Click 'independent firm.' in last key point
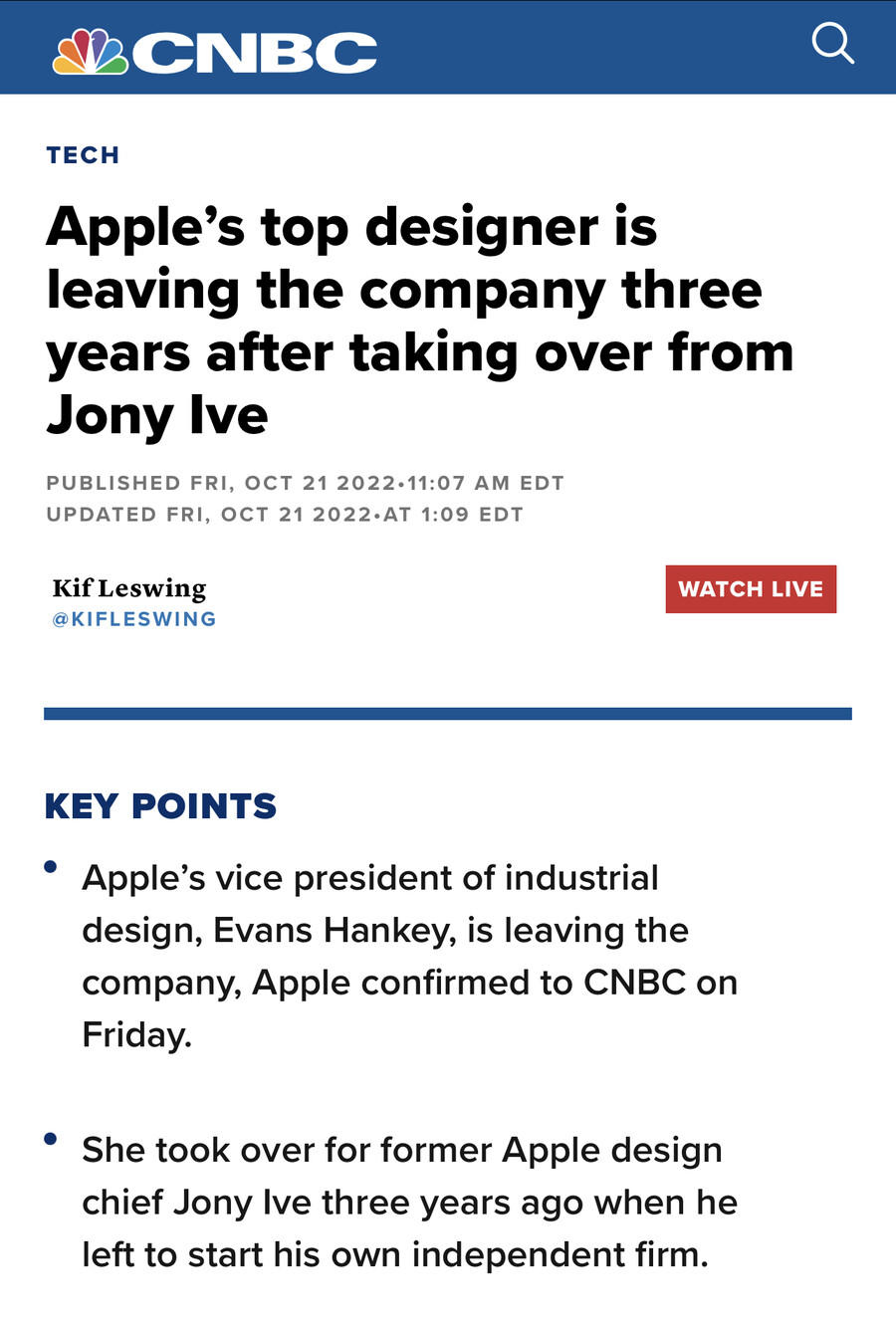Image resolution: width=896 pixels, height=1325 pixels. coord(560,1254)
